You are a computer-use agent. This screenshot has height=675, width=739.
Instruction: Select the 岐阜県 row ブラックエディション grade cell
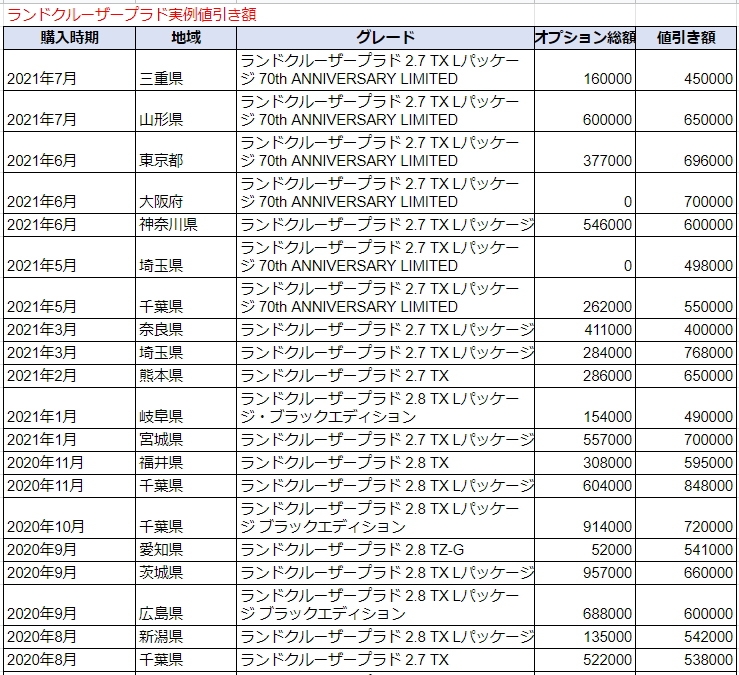(x=385, y=408)
